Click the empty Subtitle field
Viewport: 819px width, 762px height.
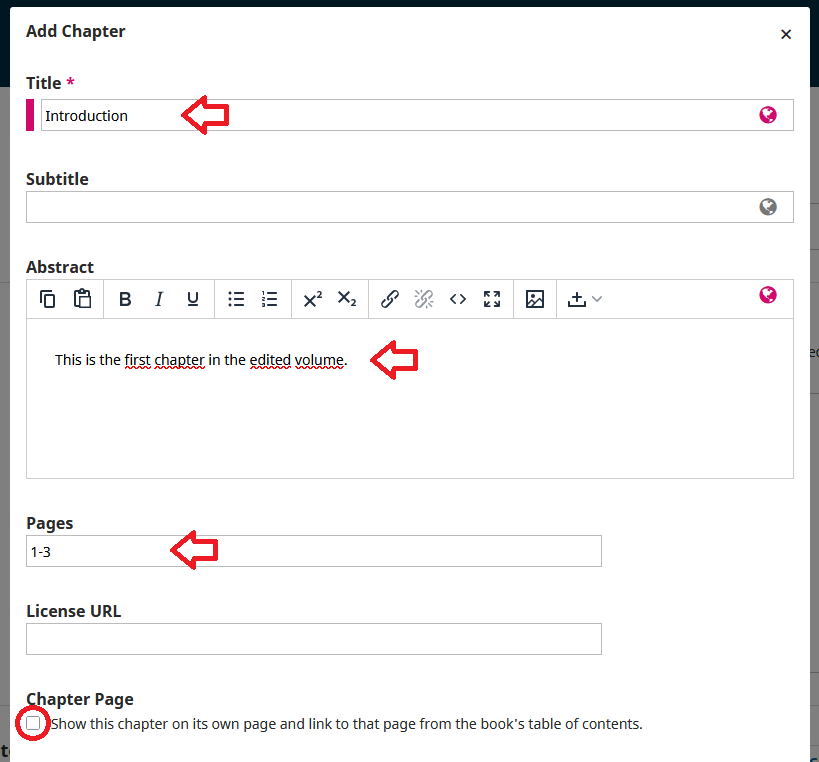click(400, 206)
